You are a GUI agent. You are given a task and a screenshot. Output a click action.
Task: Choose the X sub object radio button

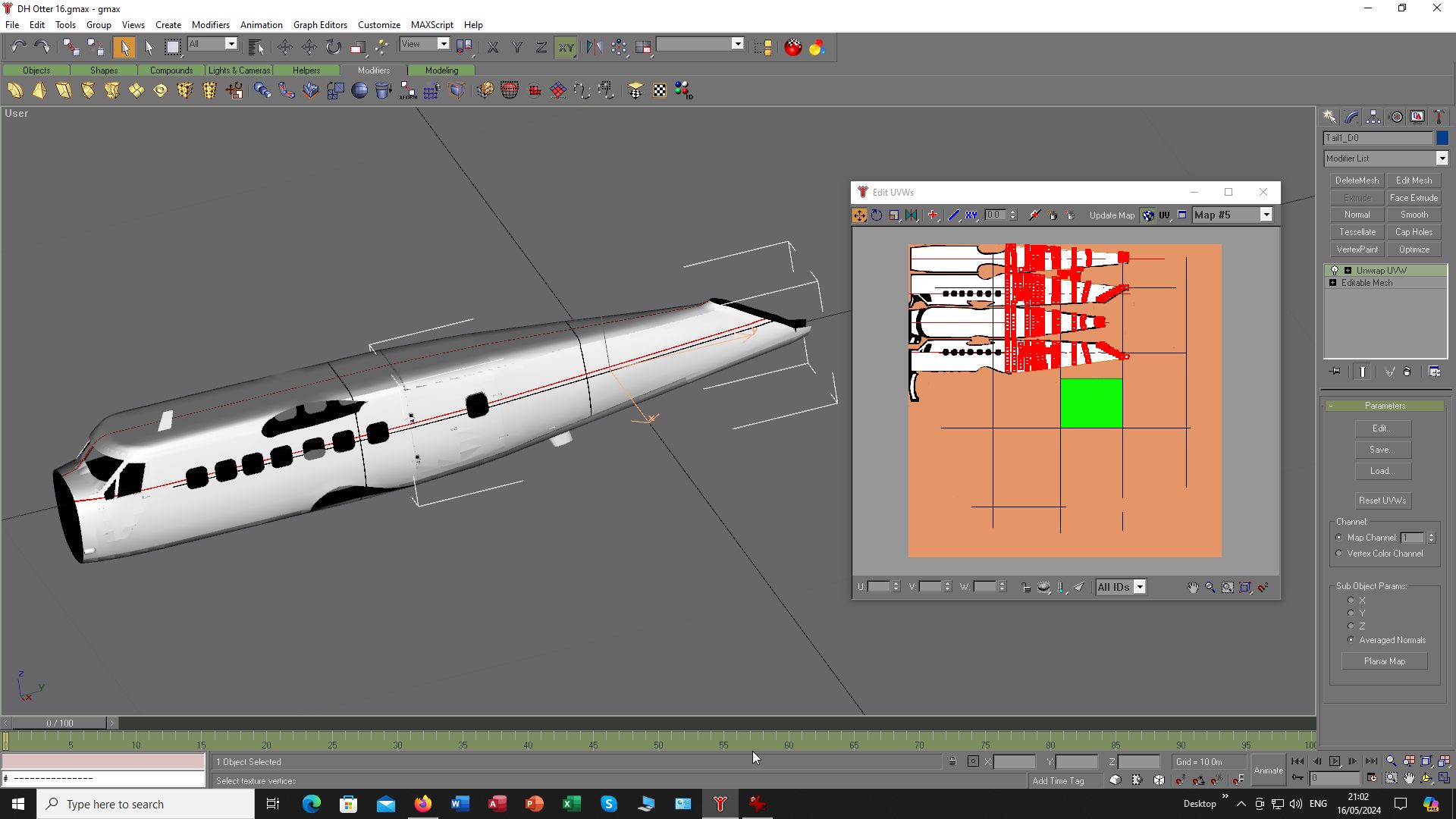coord(1351,601)
